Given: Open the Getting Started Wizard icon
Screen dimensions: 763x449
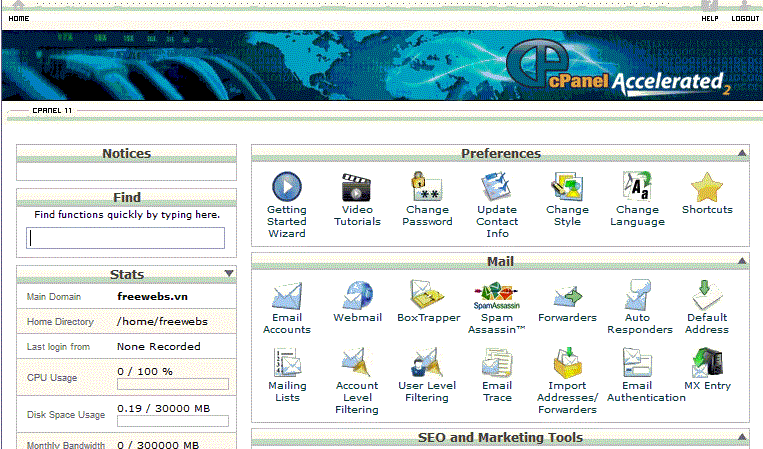Looking at the screenshot, I should click(x=287, y=187).
